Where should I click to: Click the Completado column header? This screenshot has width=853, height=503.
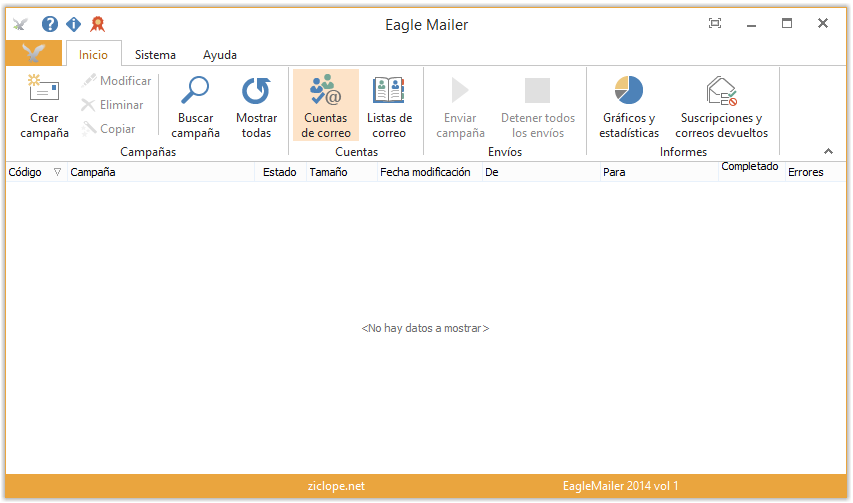click(751, 171)
